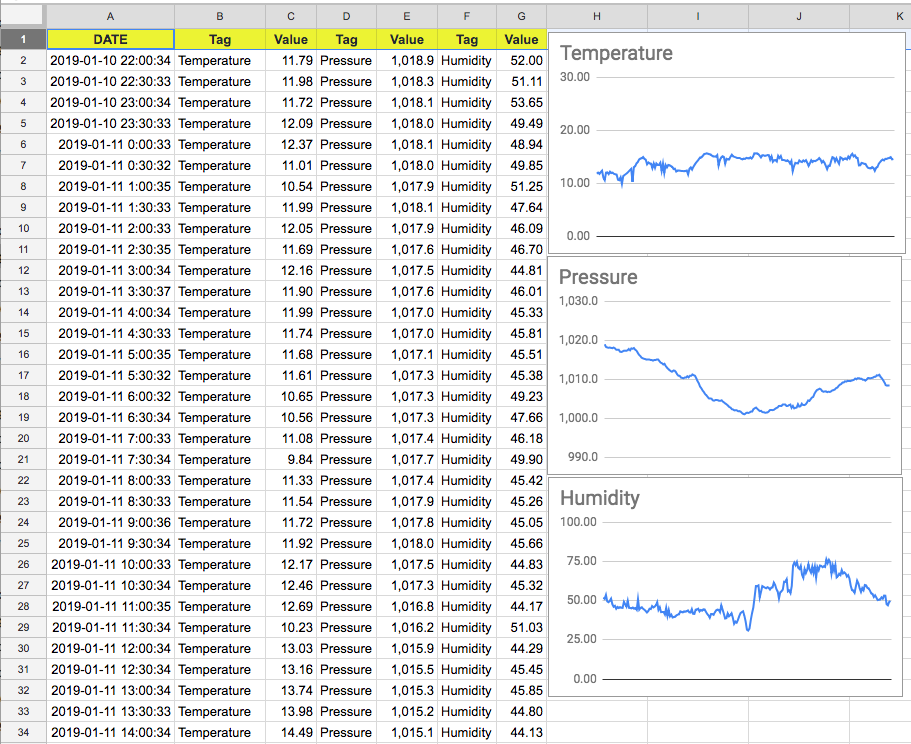Image resolution: width=911 pixels, height=744 pixels.
Task: Select column C header
Action: (x=290, y=16)
